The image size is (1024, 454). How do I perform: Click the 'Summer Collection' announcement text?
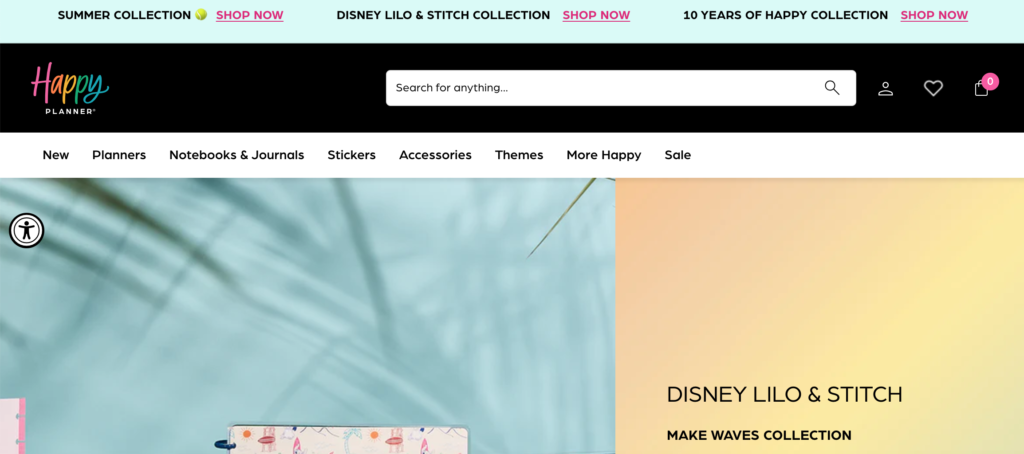pyautogui.click(x=124, y=15)
